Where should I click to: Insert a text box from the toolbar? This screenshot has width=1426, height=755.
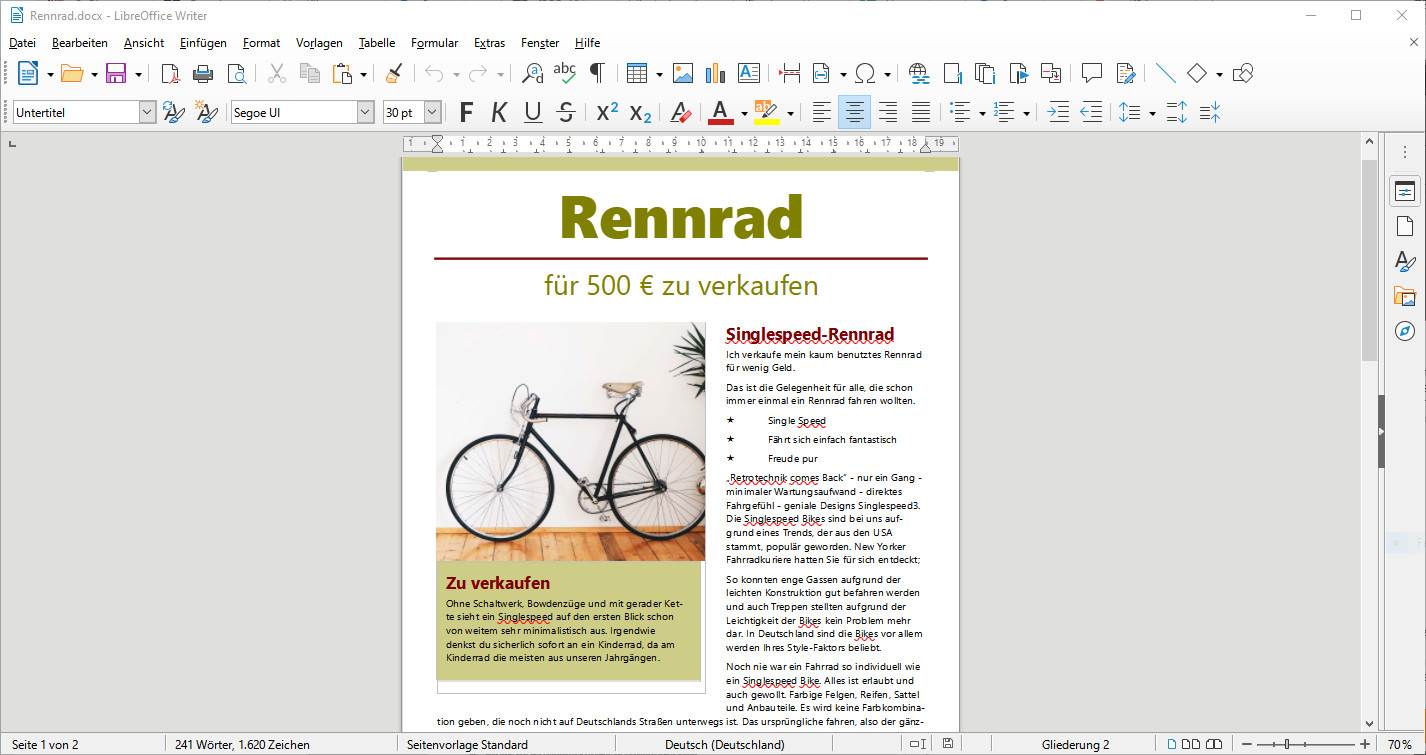tap(749, 73)
